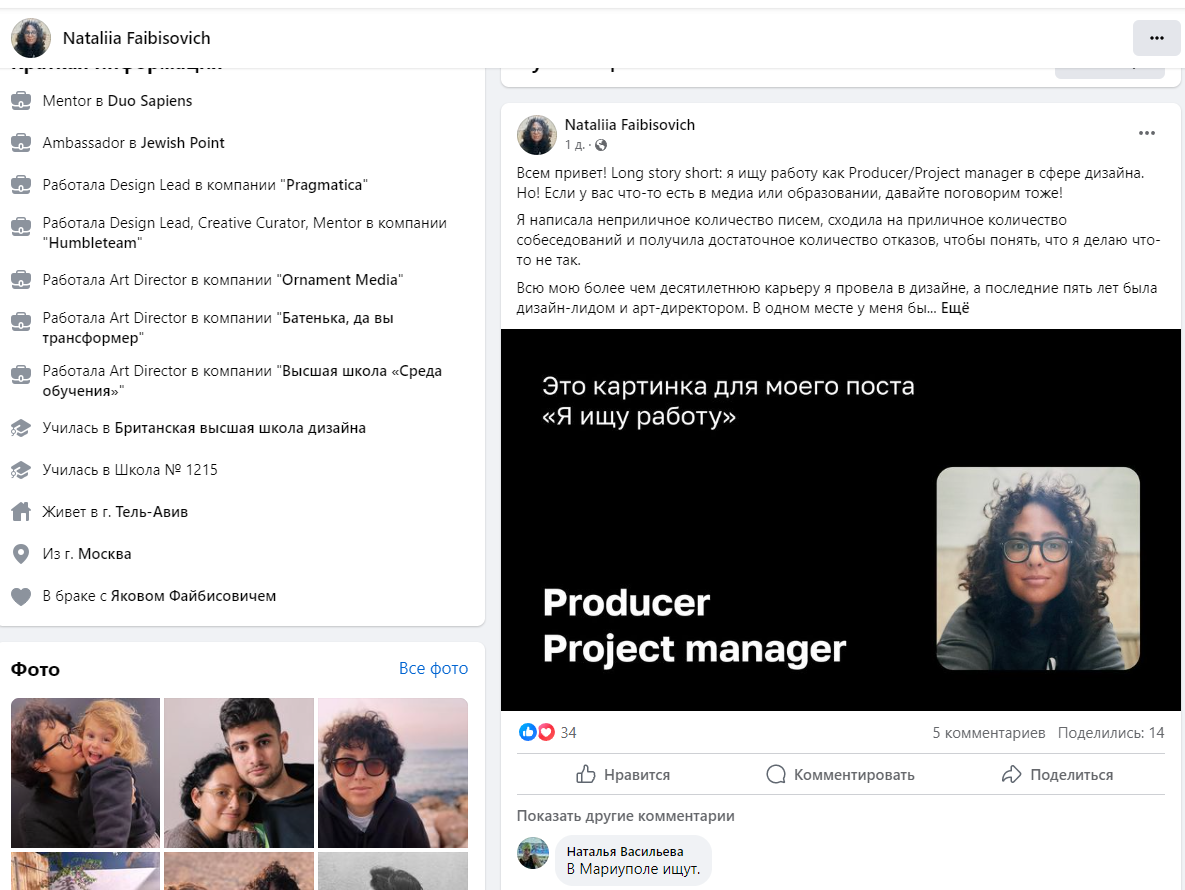Open the Высшая школа «Среда обучения» link
This screenshot has width=1185, height=890.
coord(242,381)
